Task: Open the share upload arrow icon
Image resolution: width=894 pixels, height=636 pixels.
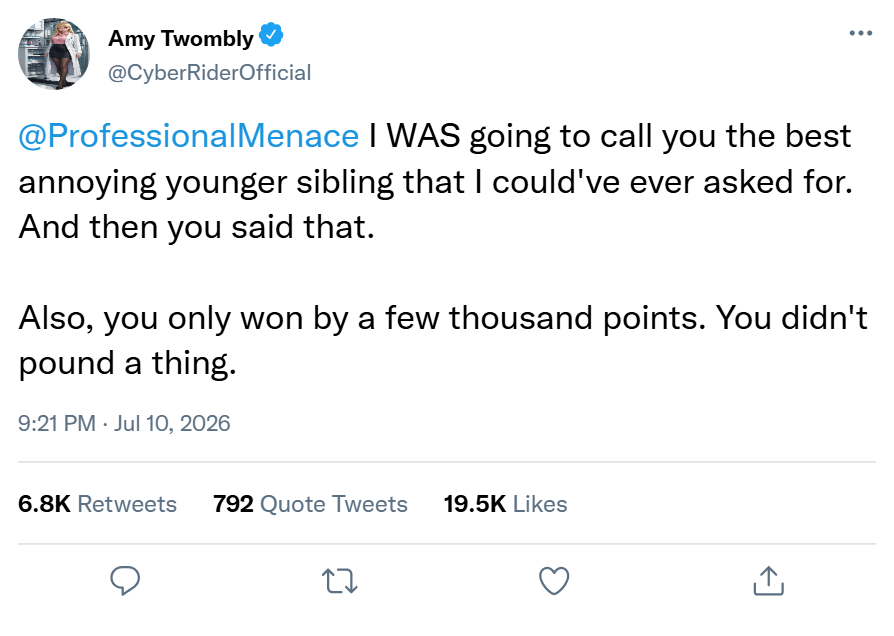Action: tap(769, 581)
